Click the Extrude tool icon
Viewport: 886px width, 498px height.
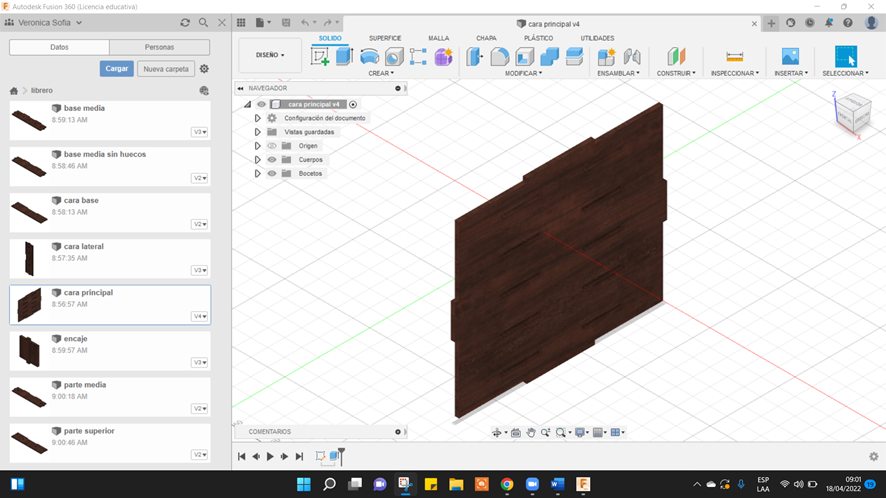tap(344, 57)
